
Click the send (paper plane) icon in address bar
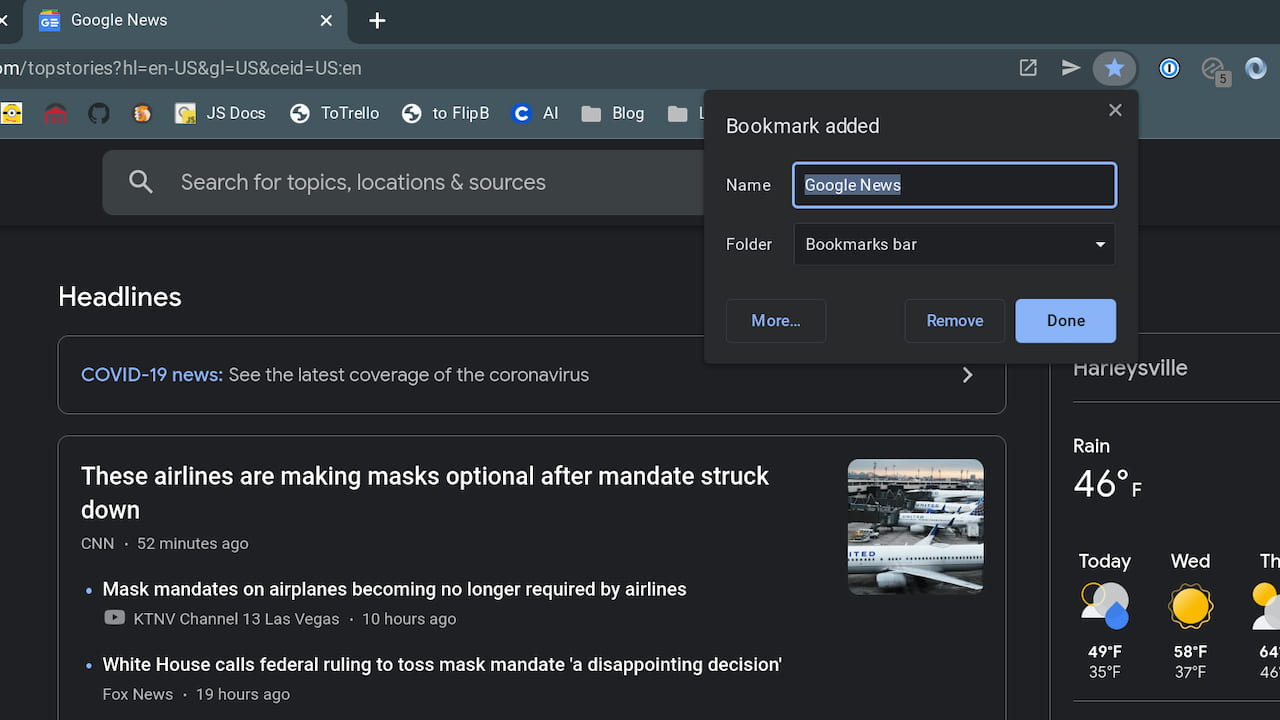[x=1071, y=68]
